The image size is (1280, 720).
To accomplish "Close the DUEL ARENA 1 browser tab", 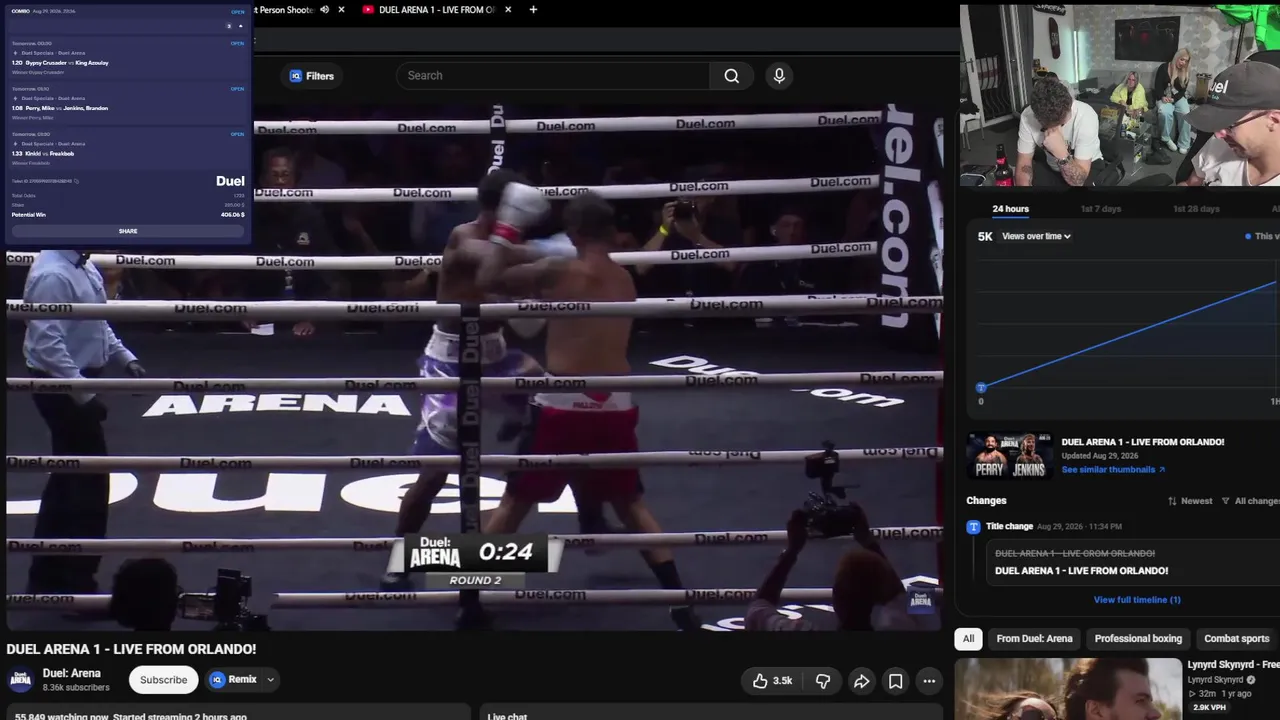I will [508, 10].
